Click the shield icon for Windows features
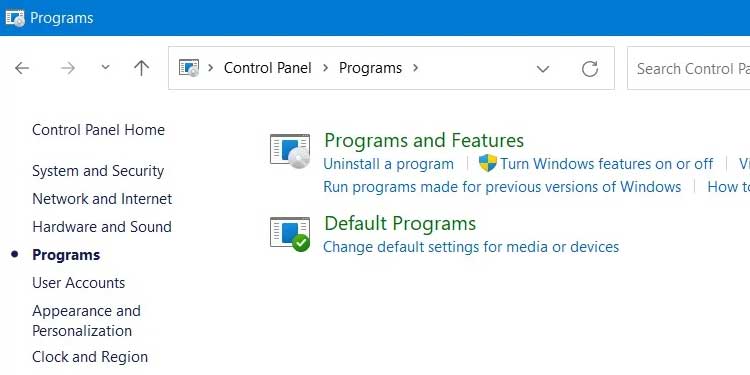Screen dimensions: 750x375 [488, 163]
